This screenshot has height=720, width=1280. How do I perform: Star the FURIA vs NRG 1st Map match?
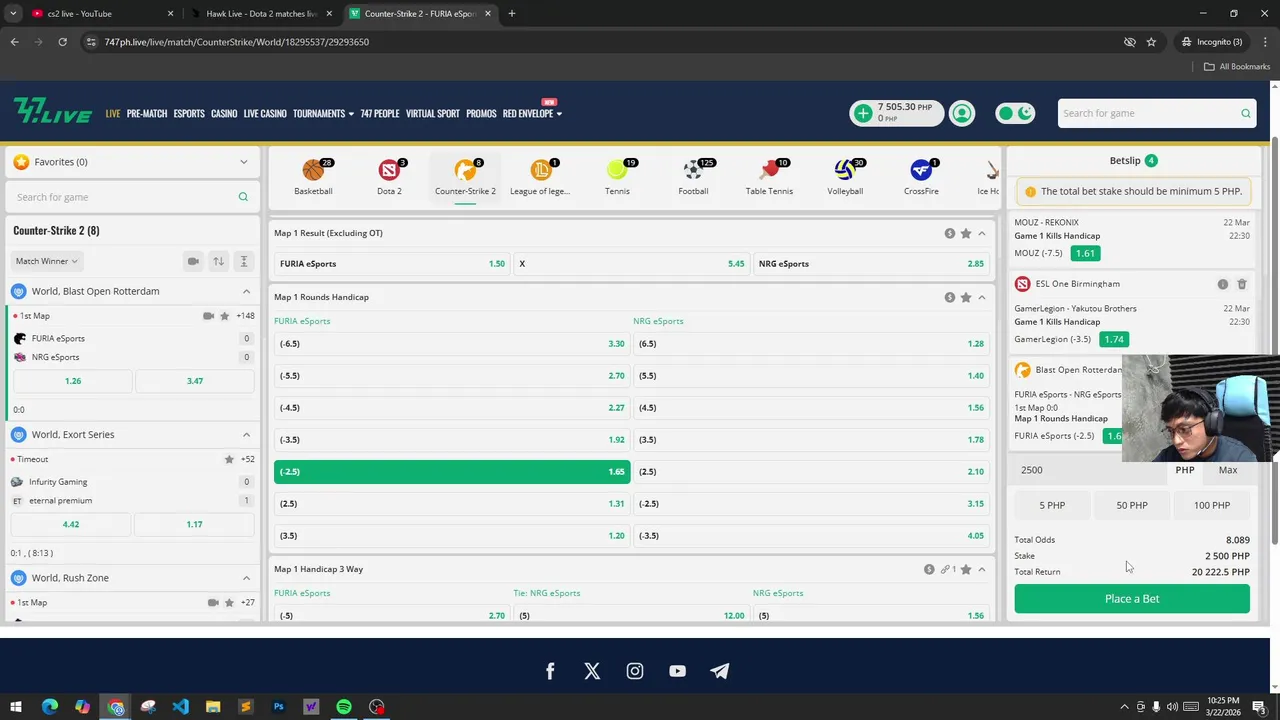coord(224,316)
